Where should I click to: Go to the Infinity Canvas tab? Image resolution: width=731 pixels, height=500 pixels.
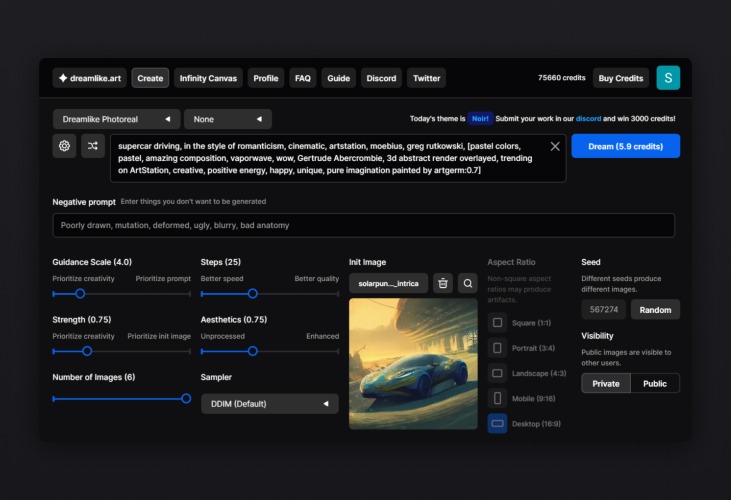click(208, 78)
